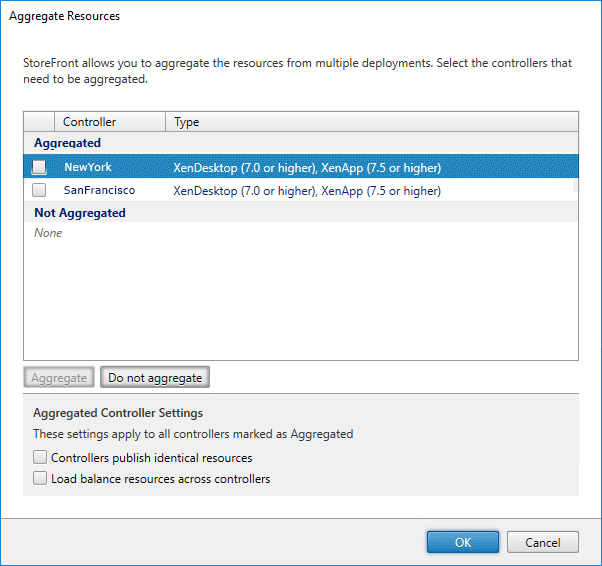The image size is (602, 566).
Task: Sort by the Controller column header
Action: tap(110, 122)
